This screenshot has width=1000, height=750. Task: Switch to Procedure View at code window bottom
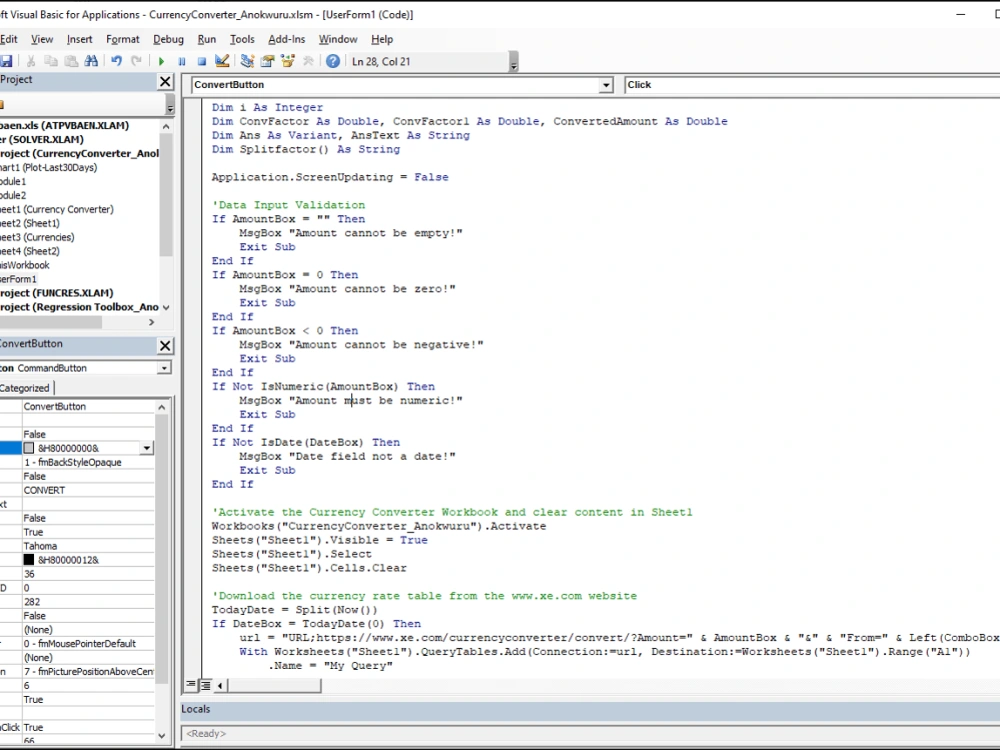tap(190, 685)
